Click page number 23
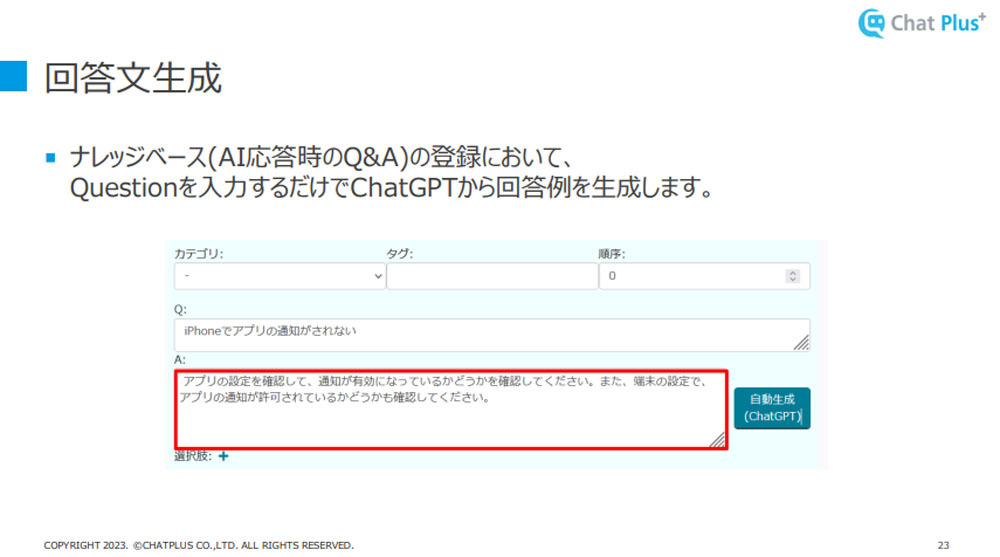 click(x=943, y=546)
